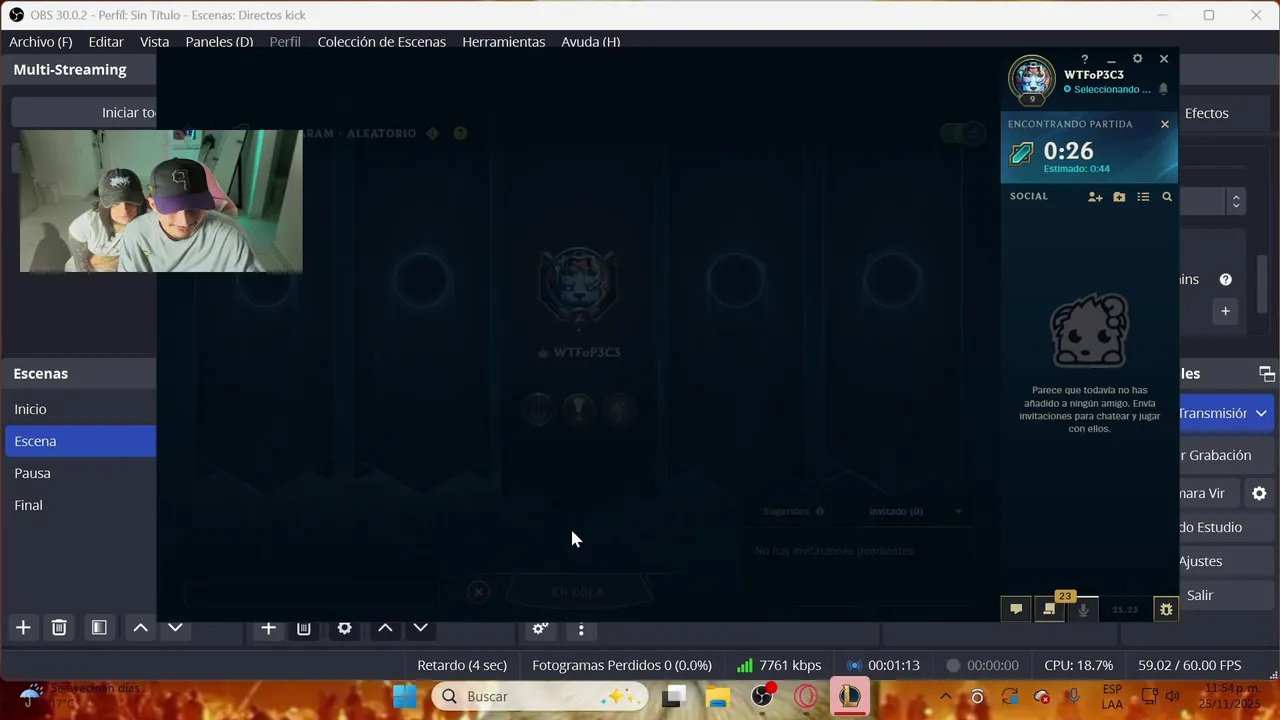Click League of Legends taskbar icon
Image resolution: width=1280 pixels, height=720 pixels.
850,696
